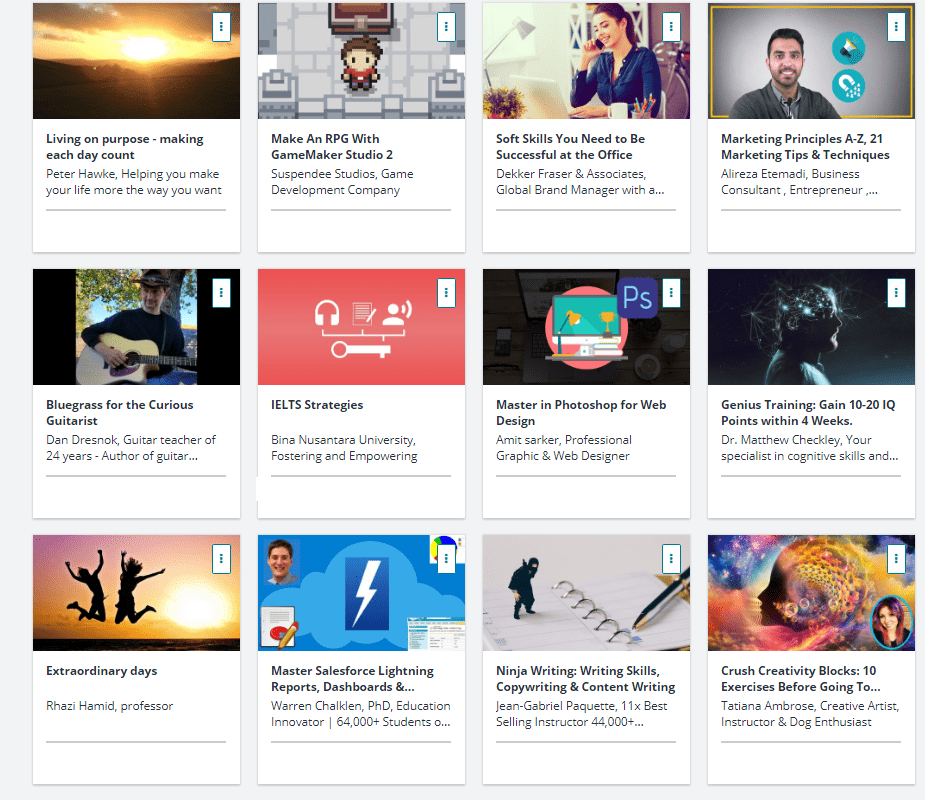925x800 pixels.
Task: Click kebab menu on Soft Skills course card
Action: (671, 27)
